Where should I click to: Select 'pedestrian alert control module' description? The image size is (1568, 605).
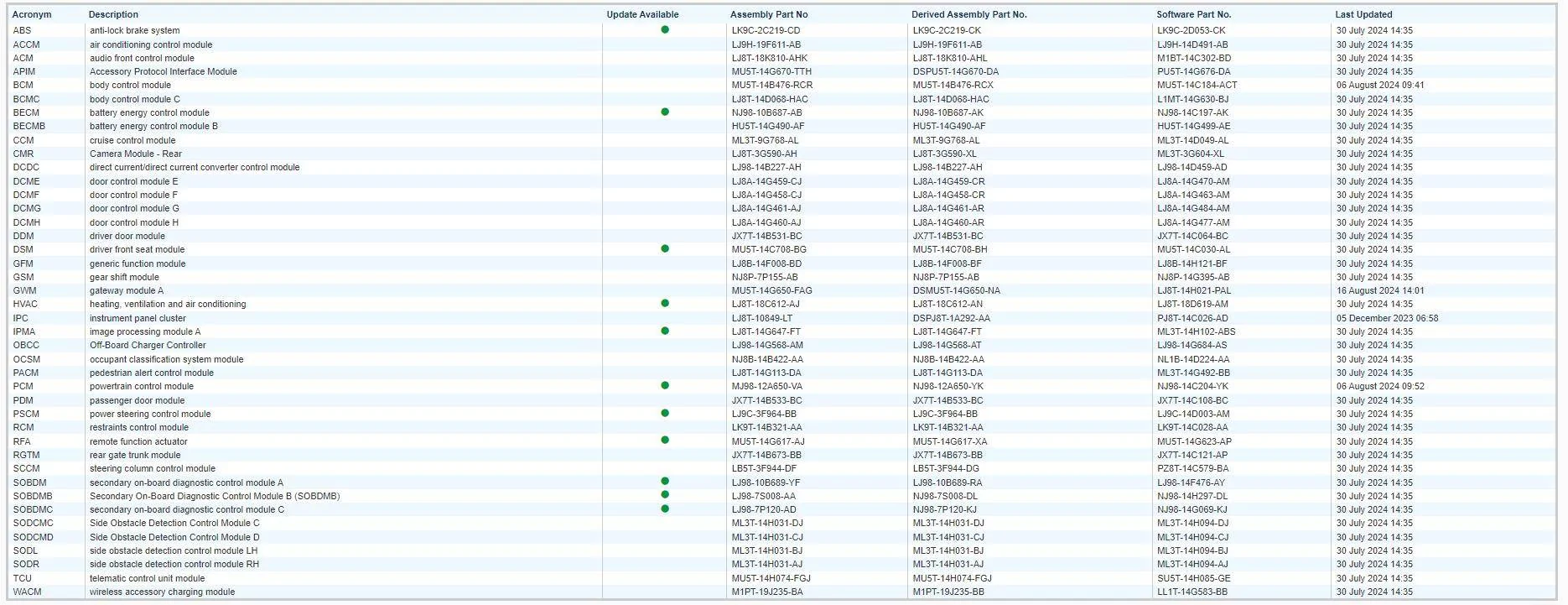[x=152, y=373]
